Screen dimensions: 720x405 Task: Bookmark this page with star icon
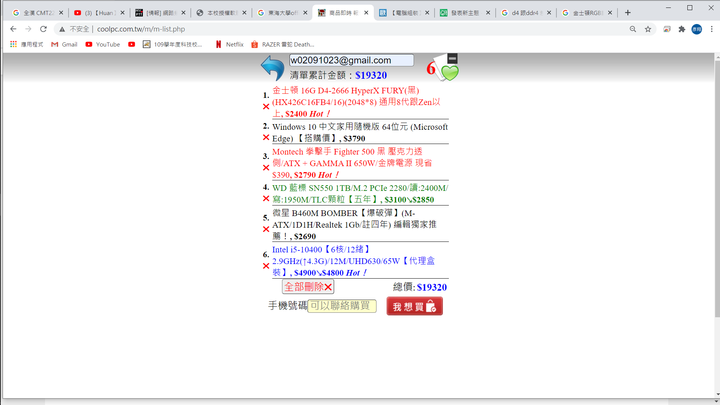648,29
